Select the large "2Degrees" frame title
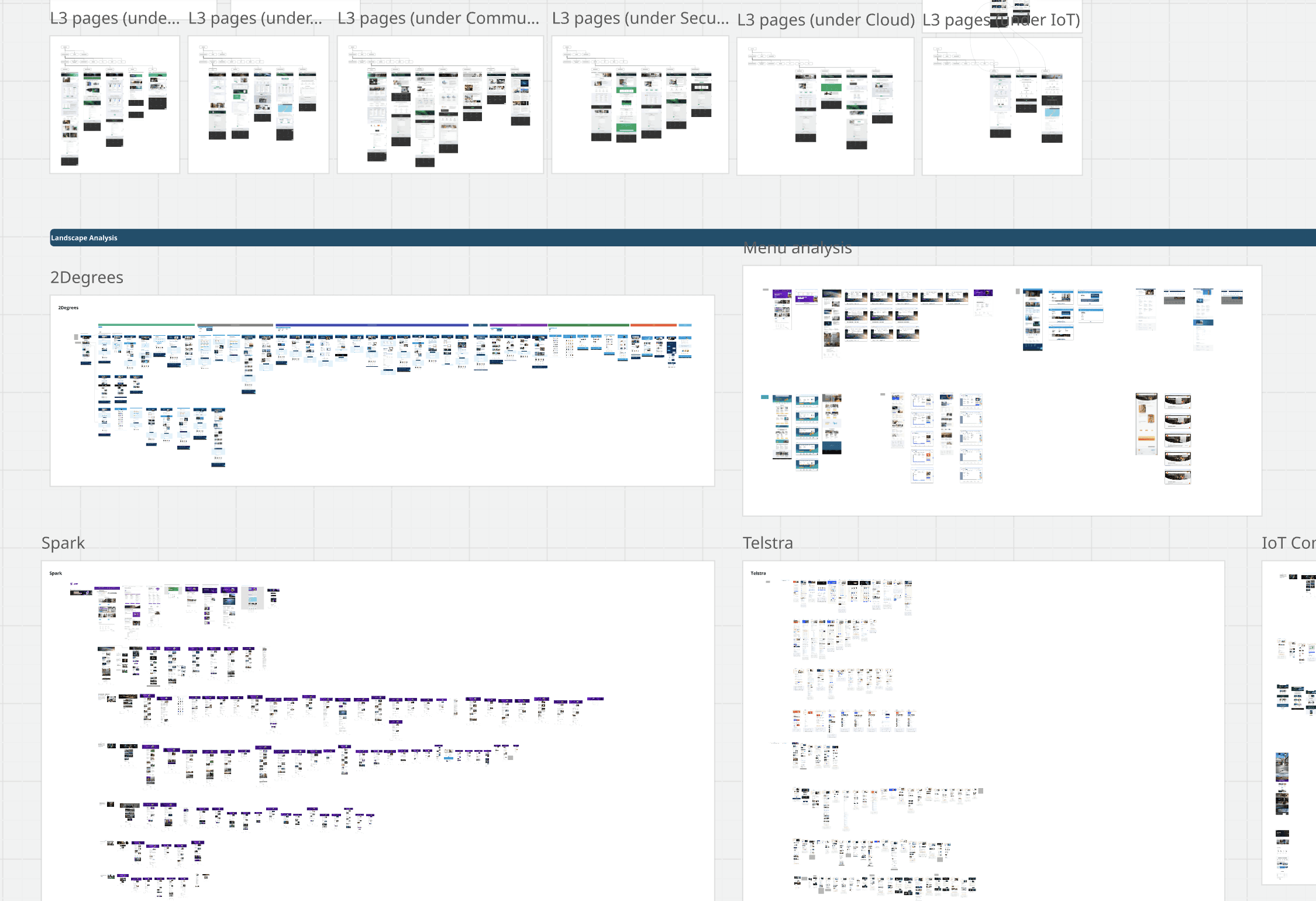1316x901 pixels. (x=87, y=277)
